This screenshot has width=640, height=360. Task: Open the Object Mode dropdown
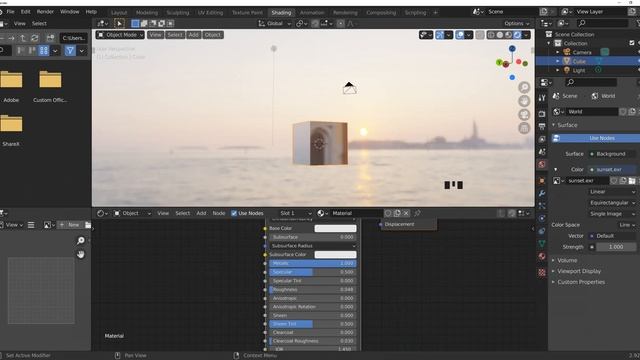tap(120, 35)
